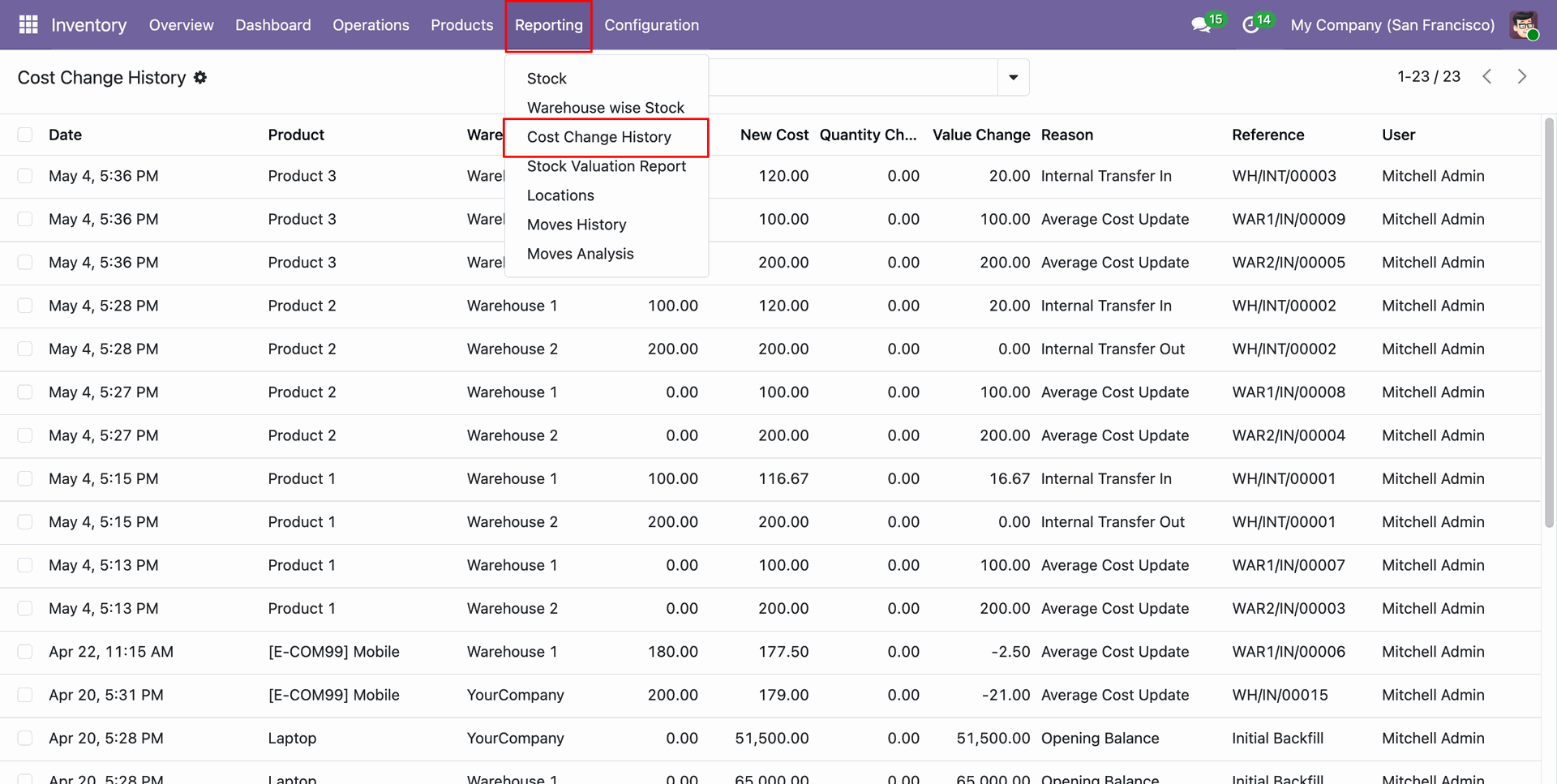Check the row for WAR1/IN/00006
Image resolution: width=1557 pixels, height=784 pixels.
pyautogui.click(x=25, y=652)
